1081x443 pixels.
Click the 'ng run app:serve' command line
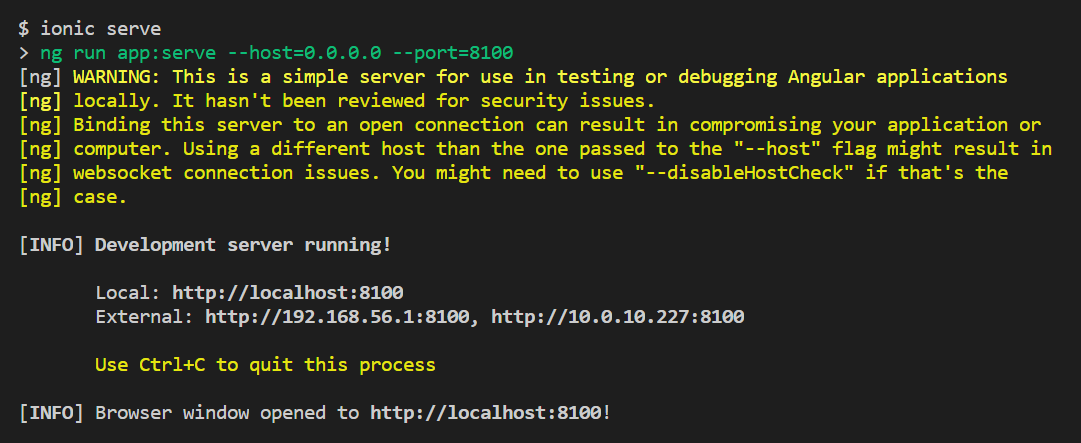pos(276,52)
